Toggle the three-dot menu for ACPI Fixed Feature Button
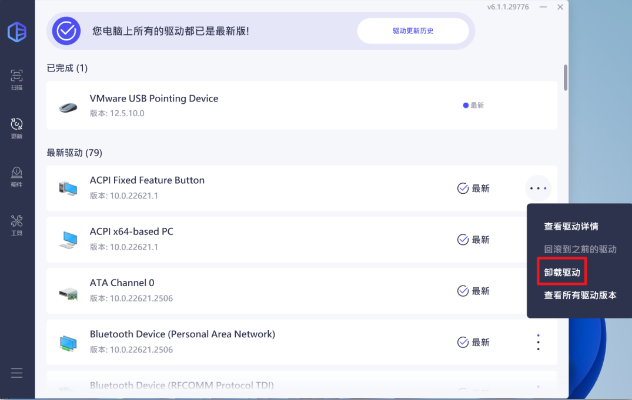This screenshot has height=400, width=632. click(x=538, y=188)
